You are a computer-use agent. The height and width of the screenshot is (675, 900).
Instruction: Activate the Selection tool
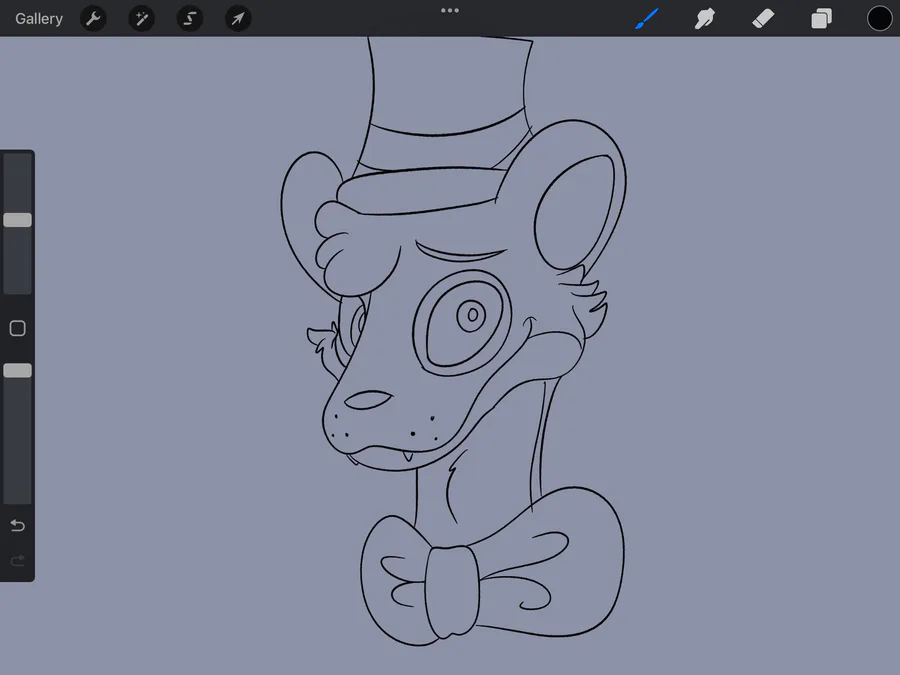(x=189, y=19)
